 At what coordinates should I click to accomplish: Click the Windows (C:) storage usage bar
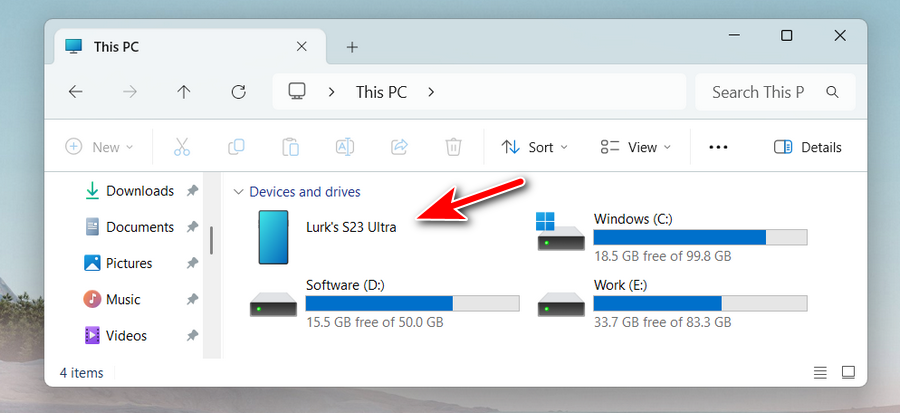pos(699,237)
